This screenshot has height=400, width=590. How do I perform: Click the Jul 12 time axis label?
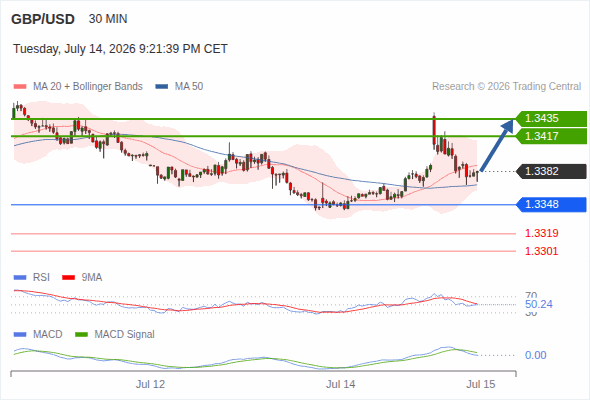[x=150, y=384]
